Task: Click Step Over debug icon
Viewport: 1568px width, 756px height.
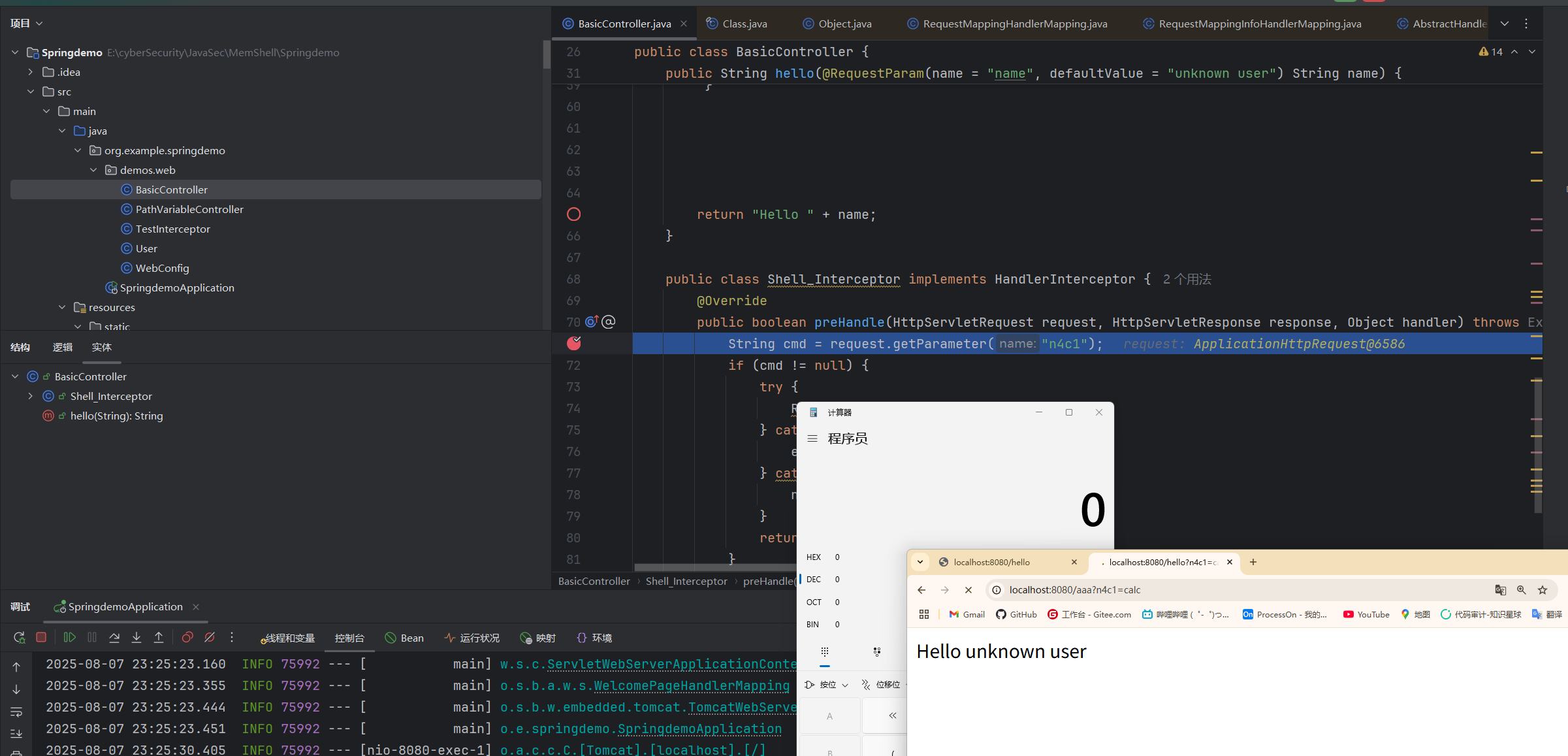Action: [114, 637]
